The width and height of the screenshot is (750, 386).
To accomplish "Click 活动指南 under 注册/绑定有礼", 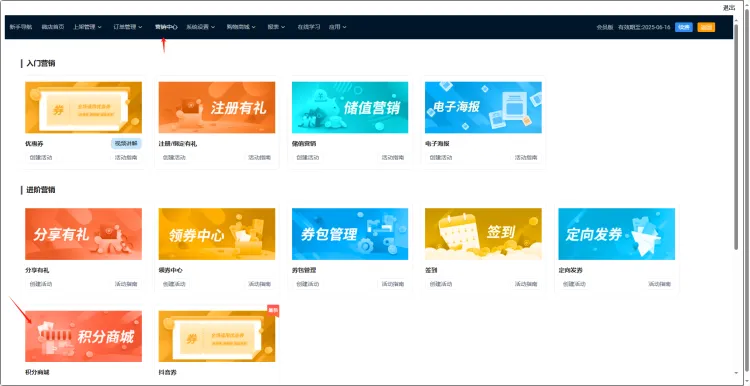I will 260,157.
